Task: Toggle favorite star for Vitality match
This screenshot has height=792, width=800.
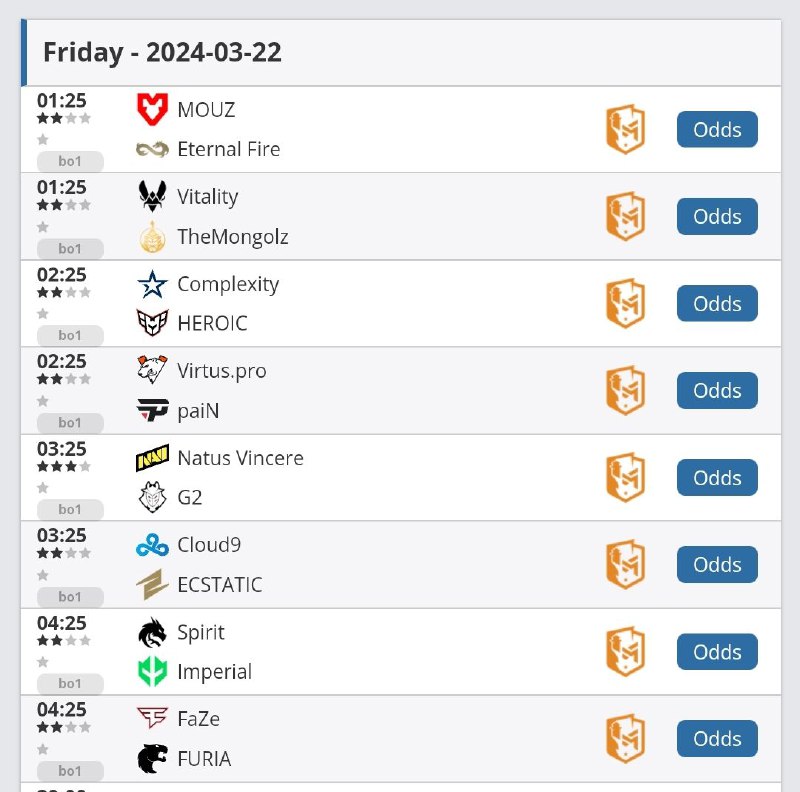Action: click(43, 227)
